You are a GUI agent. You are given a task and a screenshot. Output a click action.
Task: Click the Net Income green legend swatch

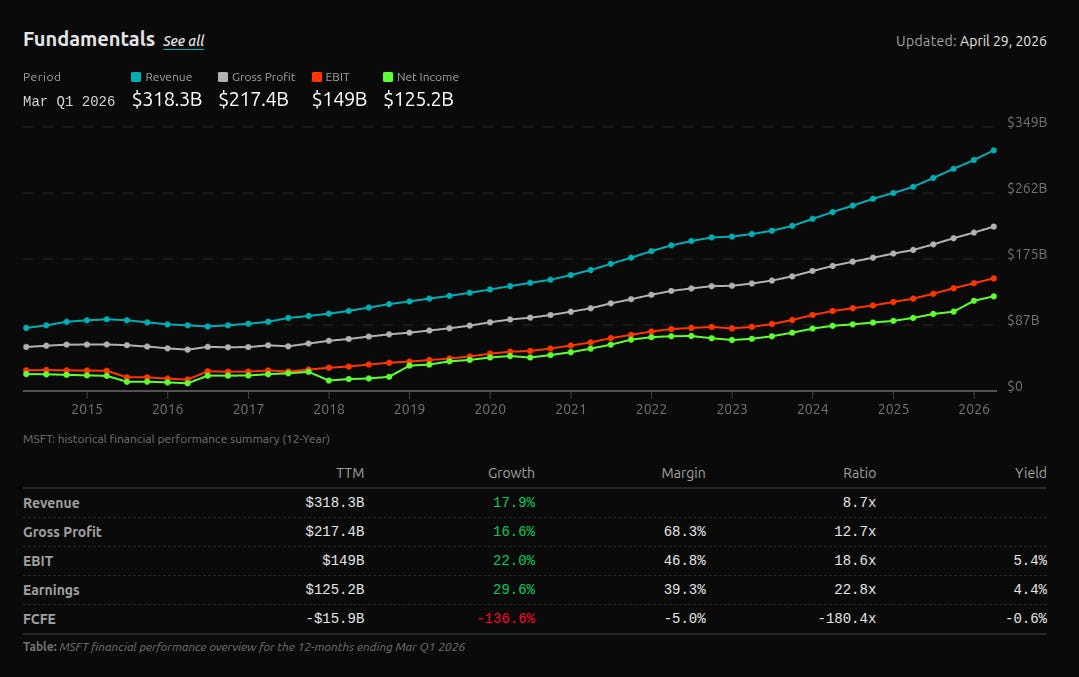(x=388, y=77)
